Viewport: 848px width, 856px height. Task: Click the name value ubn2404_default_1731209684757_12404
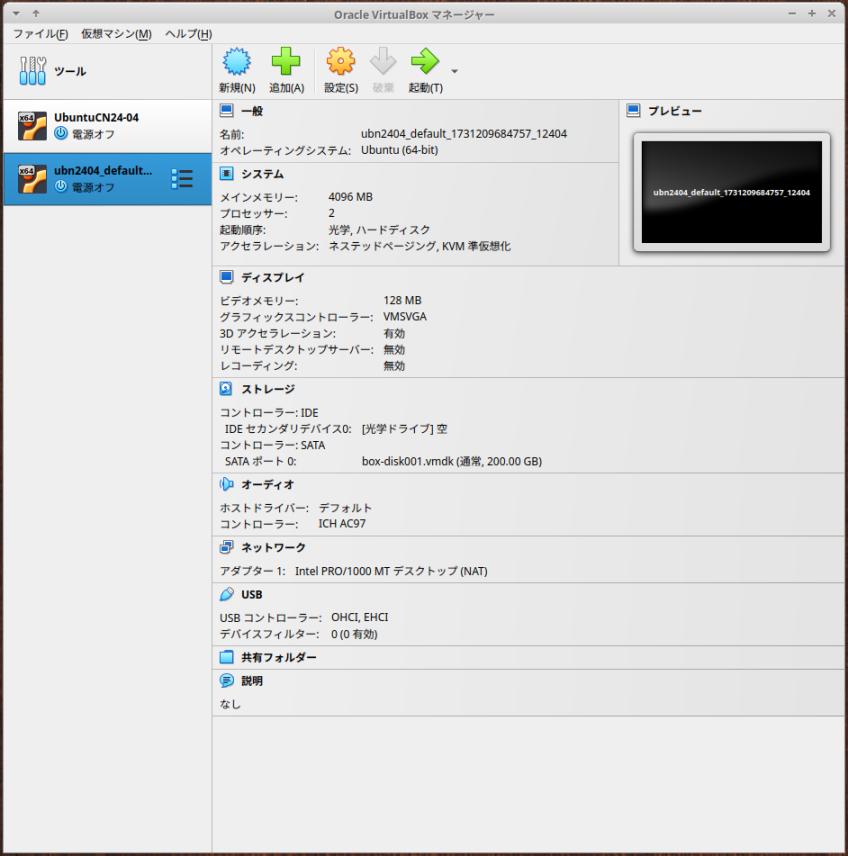pos(464,134)
